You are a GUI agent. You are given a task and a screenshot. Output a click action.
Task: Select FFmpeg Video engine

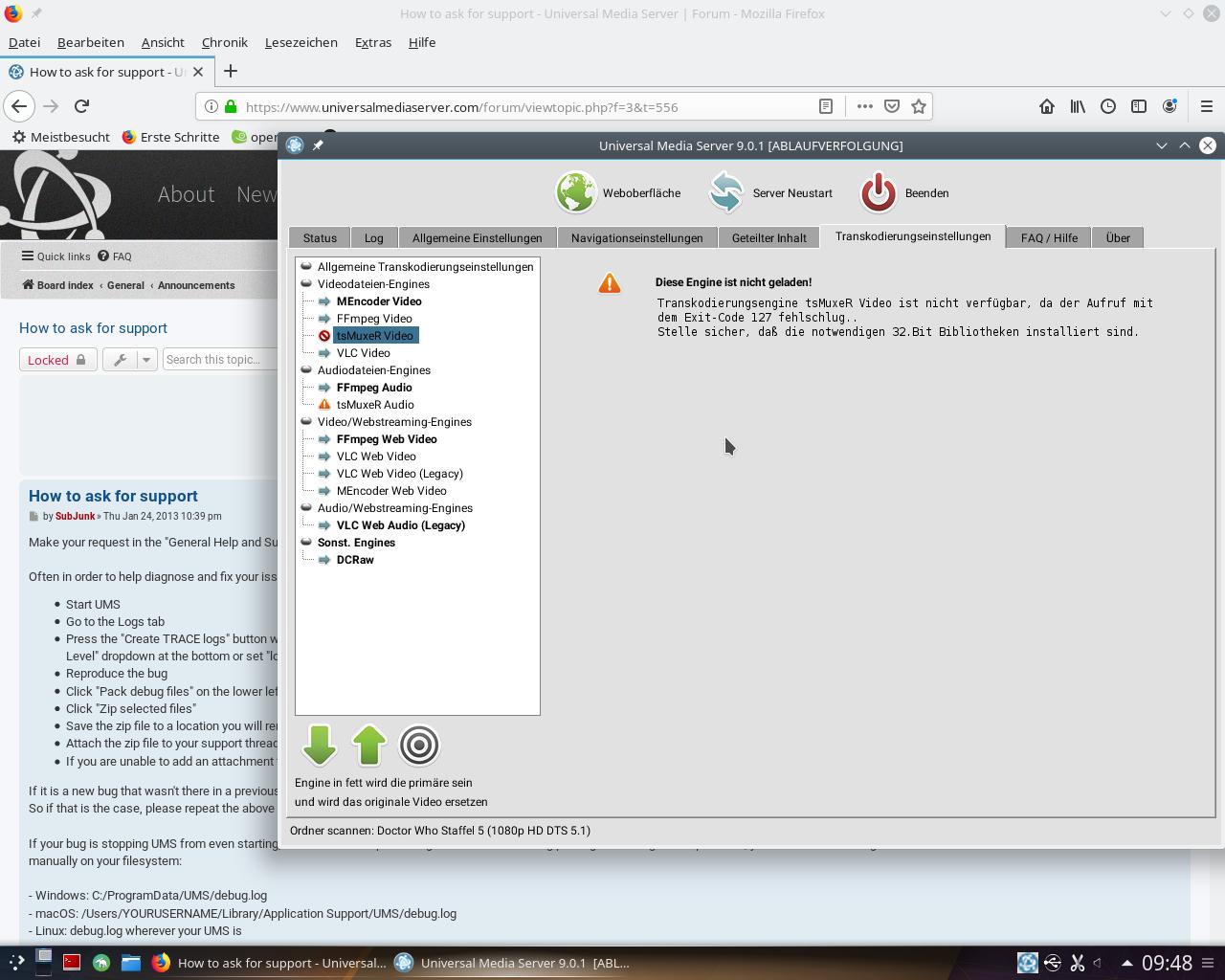pos(374,319)
